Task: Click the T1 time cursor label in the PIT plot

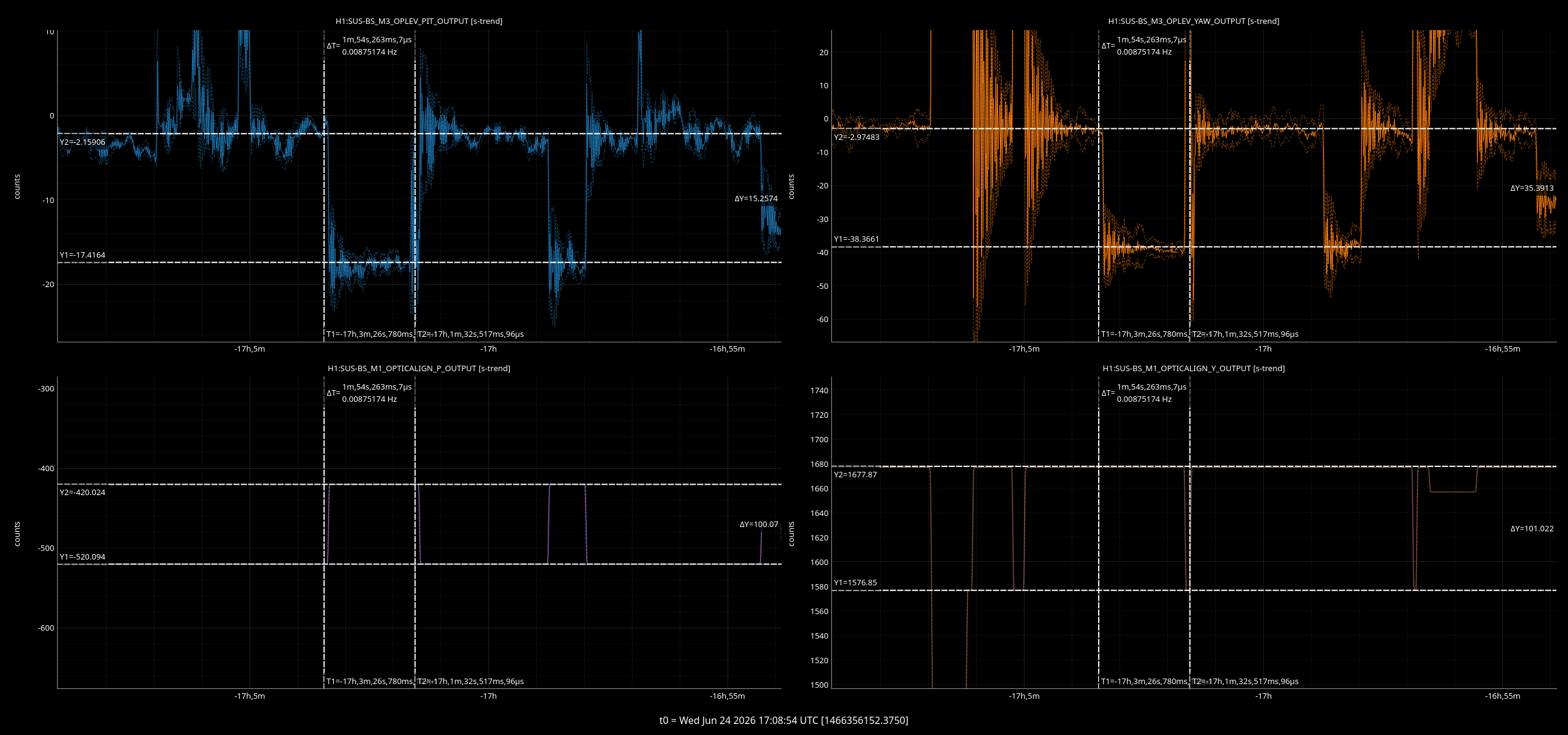Action: (369, 334)
